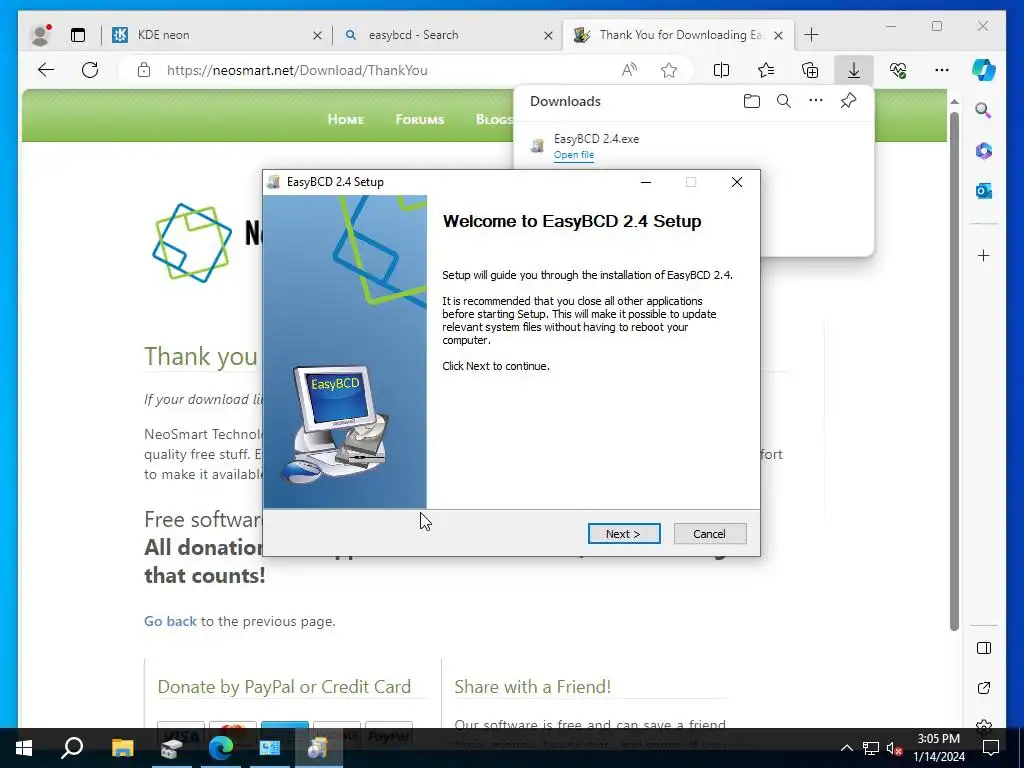The image size is (1024, 768).
Task: Click Microsoft Edge taskbar icon
Action: [x=221, y=748]
